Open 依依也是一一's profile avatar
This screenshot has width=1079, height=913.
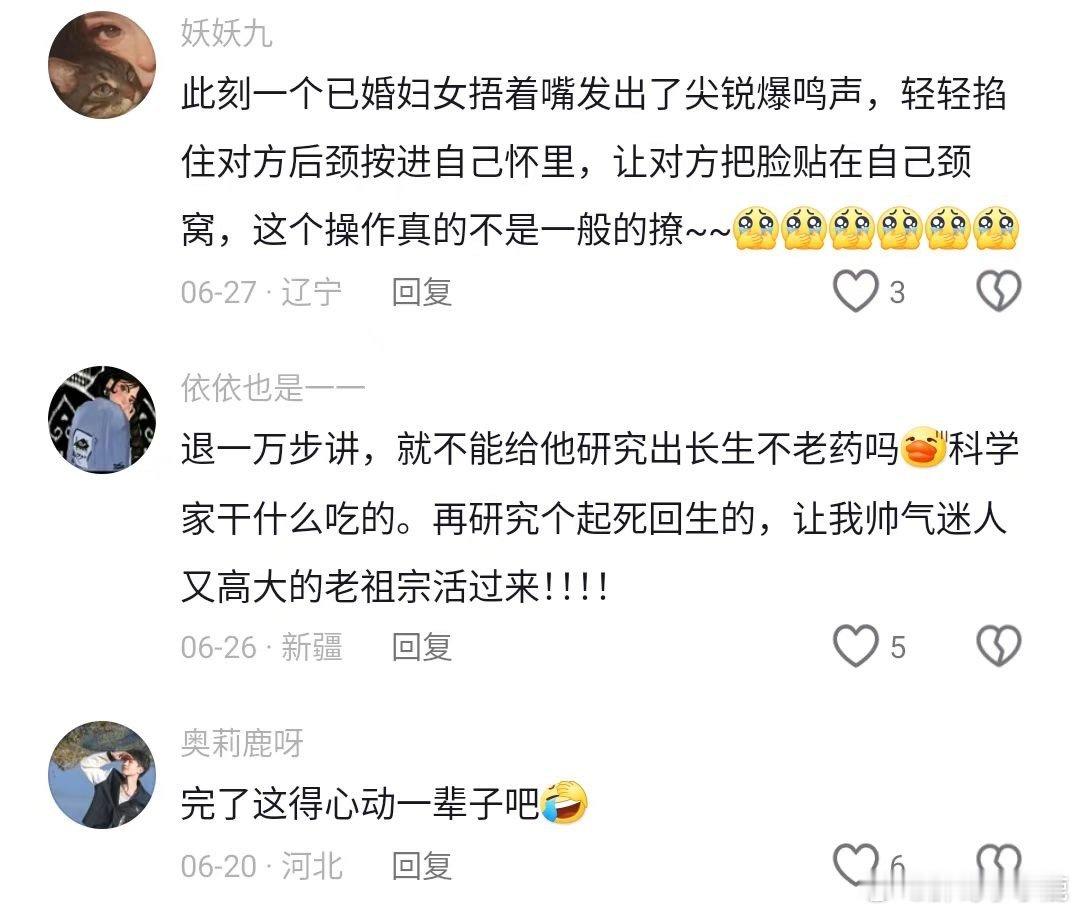(x=102, y=420)
